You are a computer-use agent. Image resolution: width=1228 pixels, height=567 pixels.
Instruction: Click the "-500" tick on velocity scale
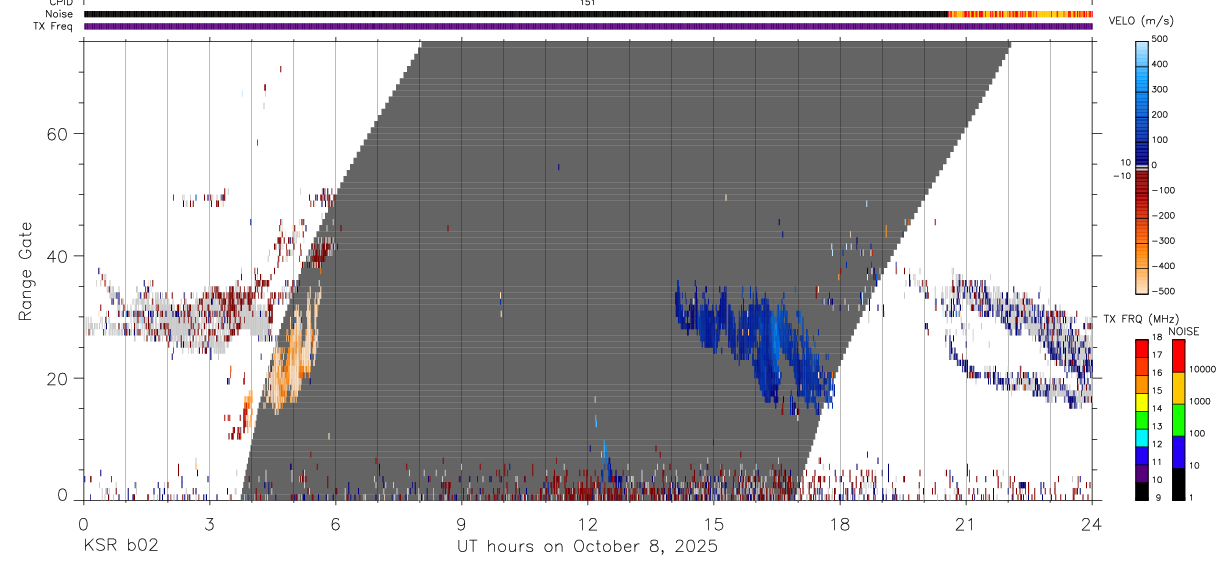point(1166,291)
